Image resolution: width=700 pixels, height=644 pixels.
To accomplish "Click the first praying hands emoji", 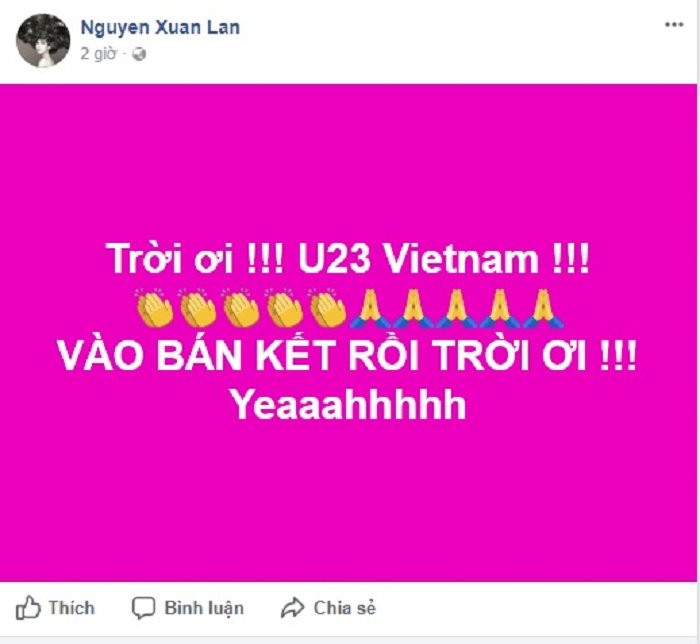I will 370,309.
